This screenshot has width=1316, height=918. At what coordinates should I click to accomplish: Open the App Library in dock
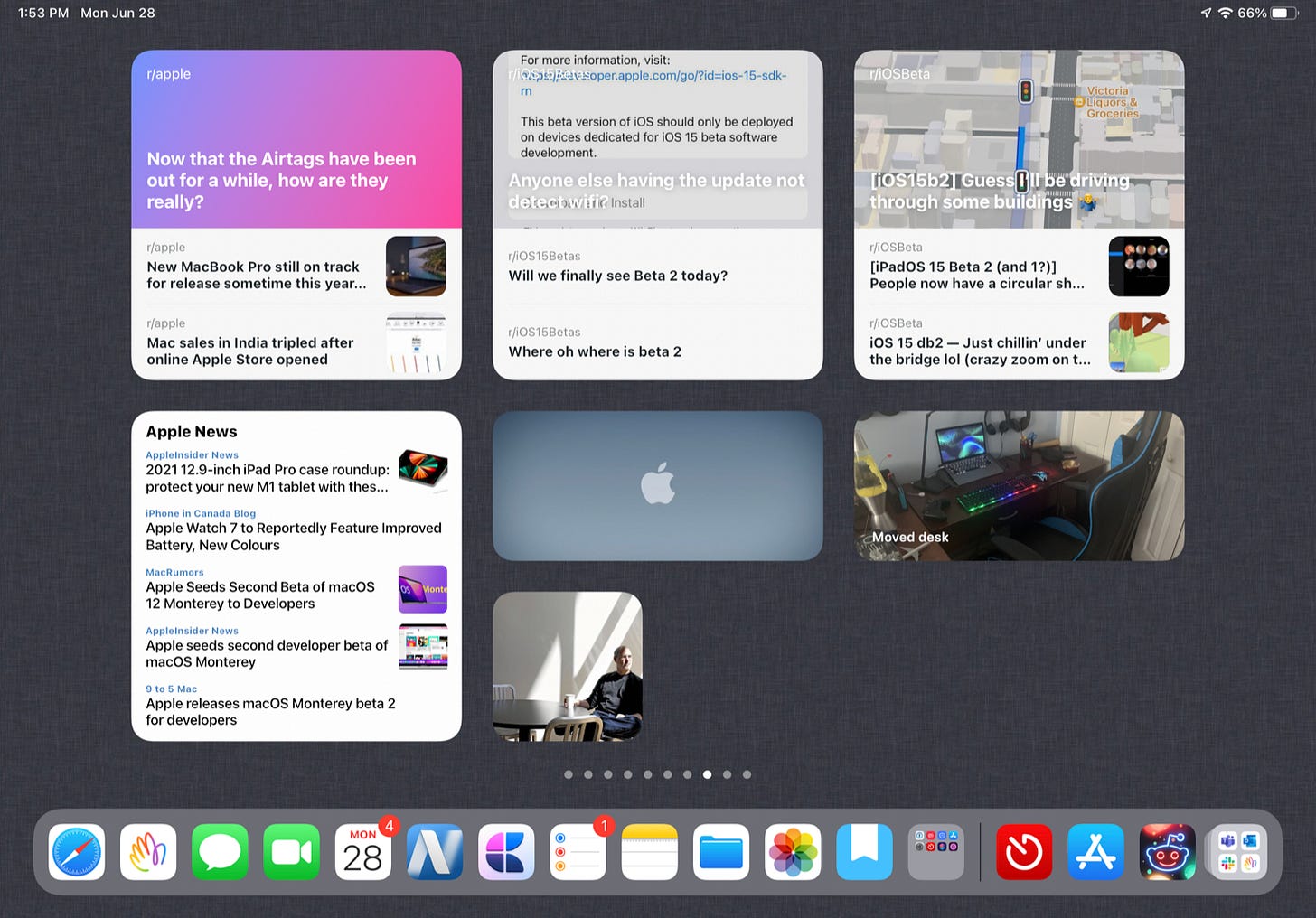(x=1239, y=852)
